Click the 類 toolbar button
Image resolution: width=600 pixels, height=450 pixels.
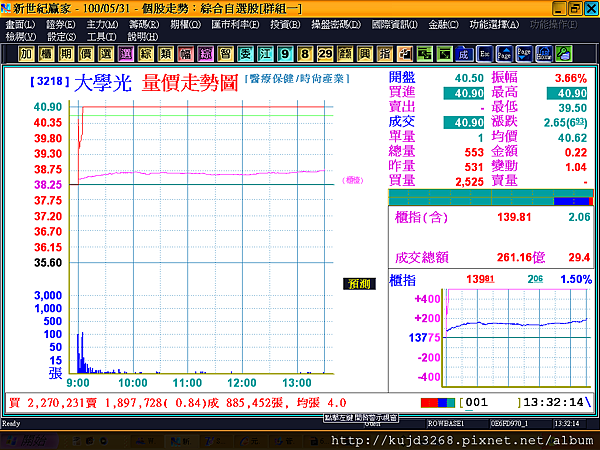pyautogui.click(x=165, y=54)
